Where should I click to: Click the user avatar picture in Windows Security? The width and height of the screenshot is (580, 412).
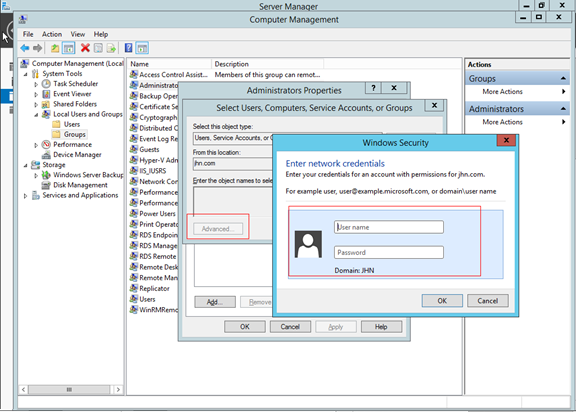point(308,244)
